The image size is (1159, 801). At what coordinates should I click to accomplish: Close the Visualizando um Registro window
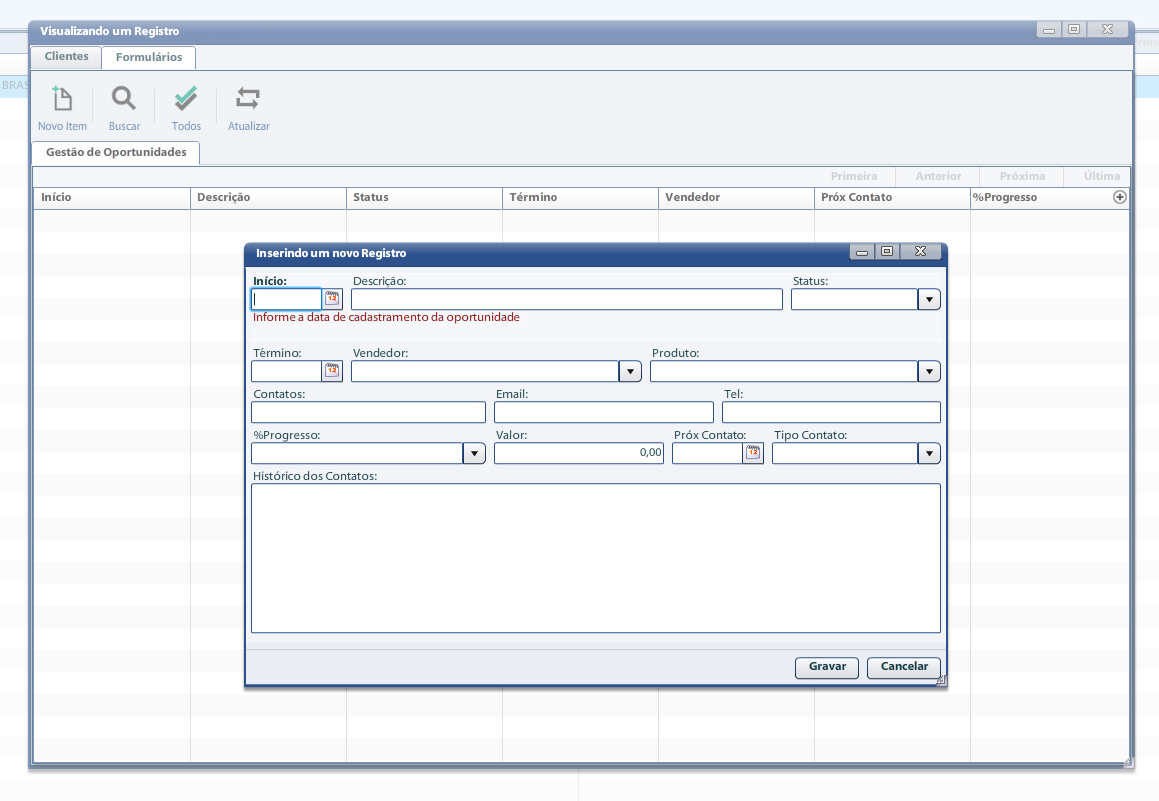(1107, 29)
